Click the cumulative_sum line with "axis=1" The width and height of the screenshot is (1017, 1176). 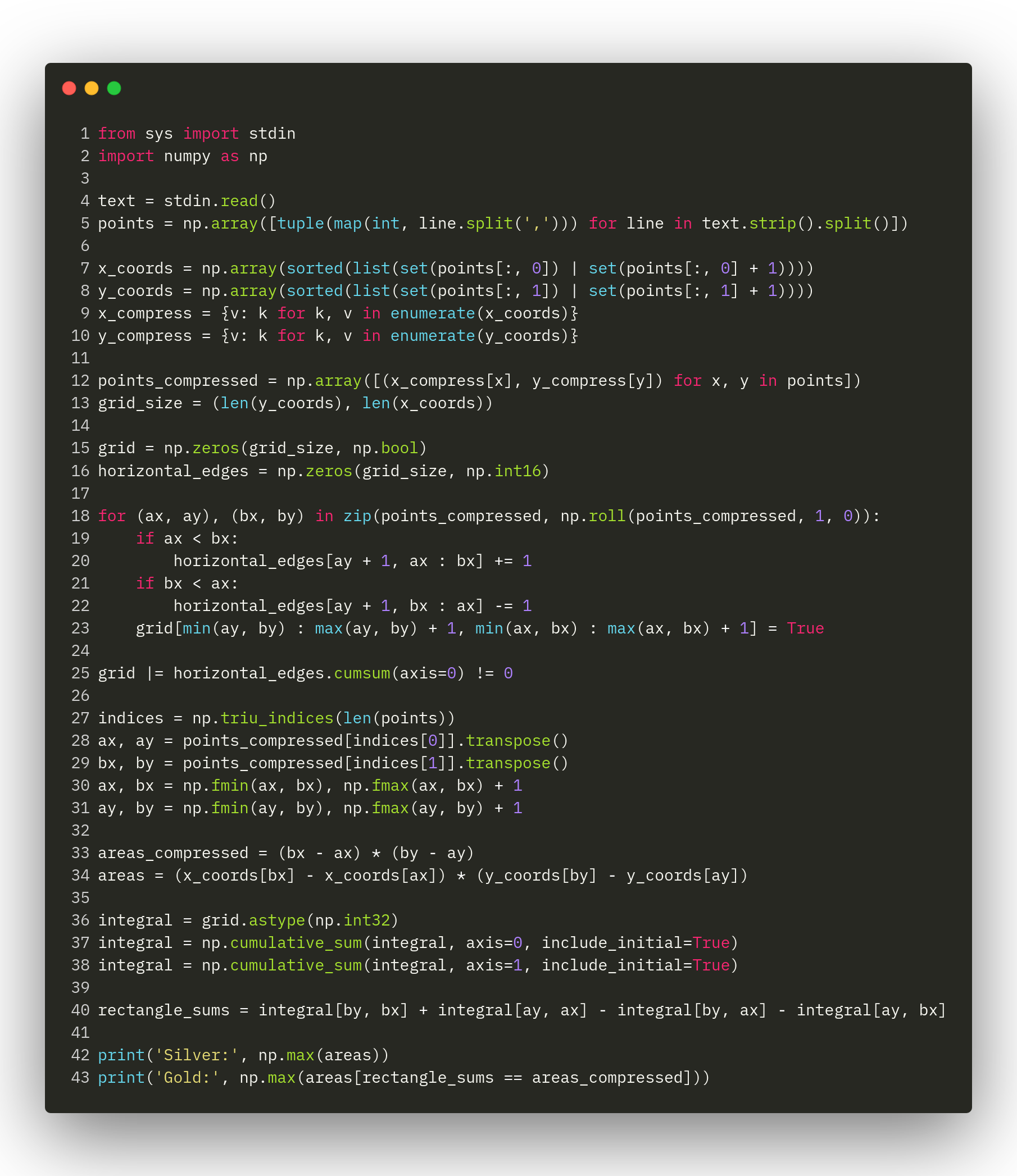click(418, 965)
